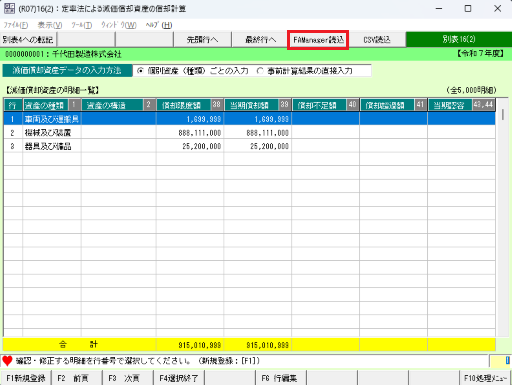Click the FAManager読込 button

[x=318, y=40]
